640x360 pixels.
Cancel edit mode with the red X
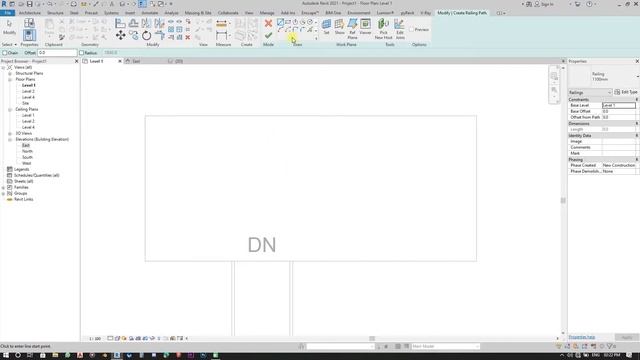coord(268,24)
